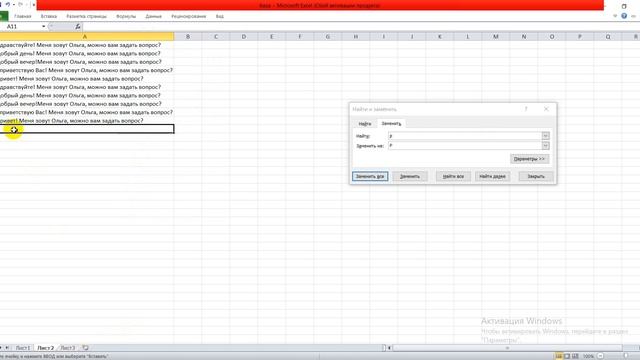Open the Рецензирование ribbon tab

(x=189, y=16)
